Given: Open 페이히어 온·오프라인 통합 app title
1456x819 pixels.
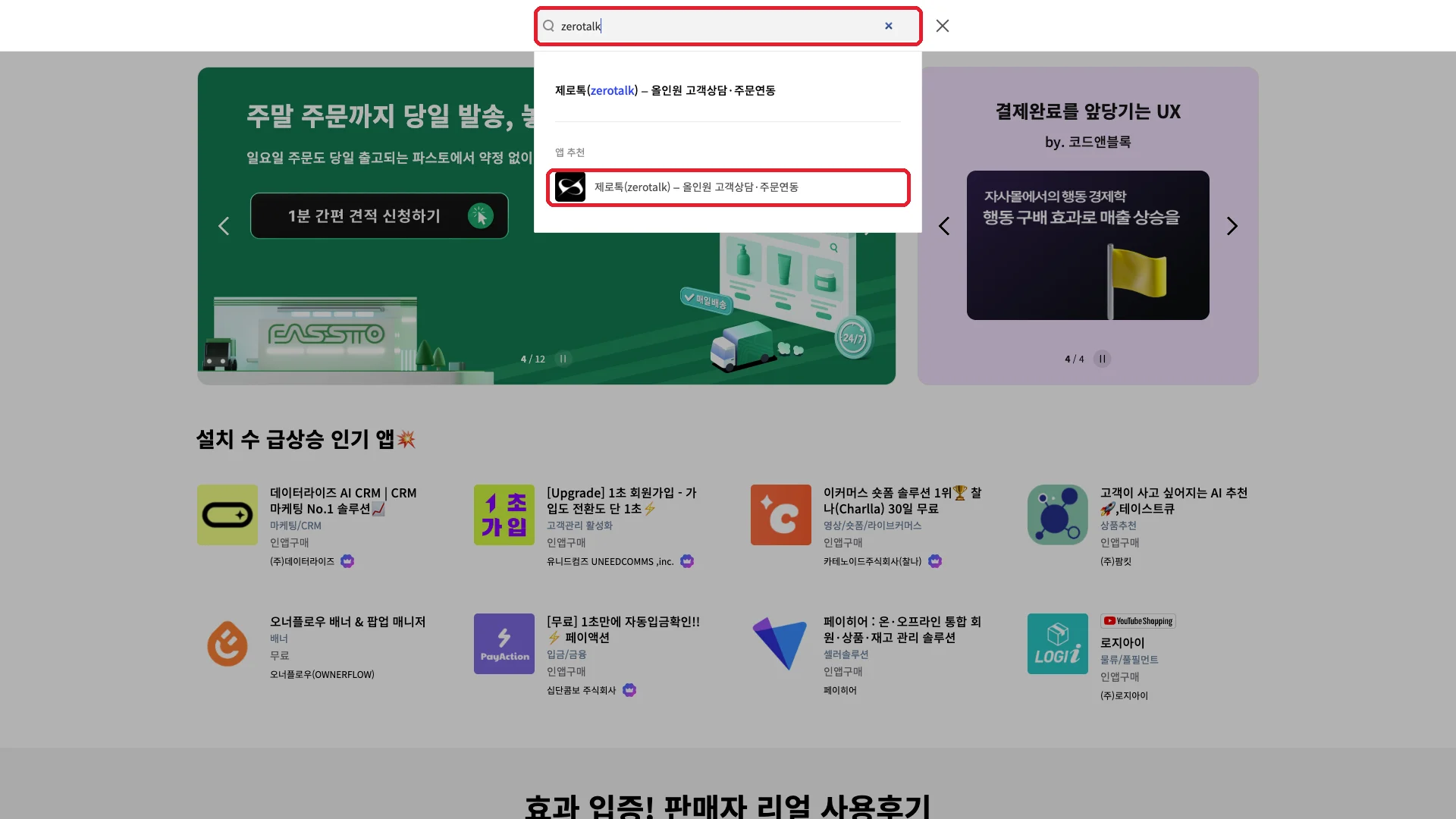Looking at the screenshot, I should point(902,629).
